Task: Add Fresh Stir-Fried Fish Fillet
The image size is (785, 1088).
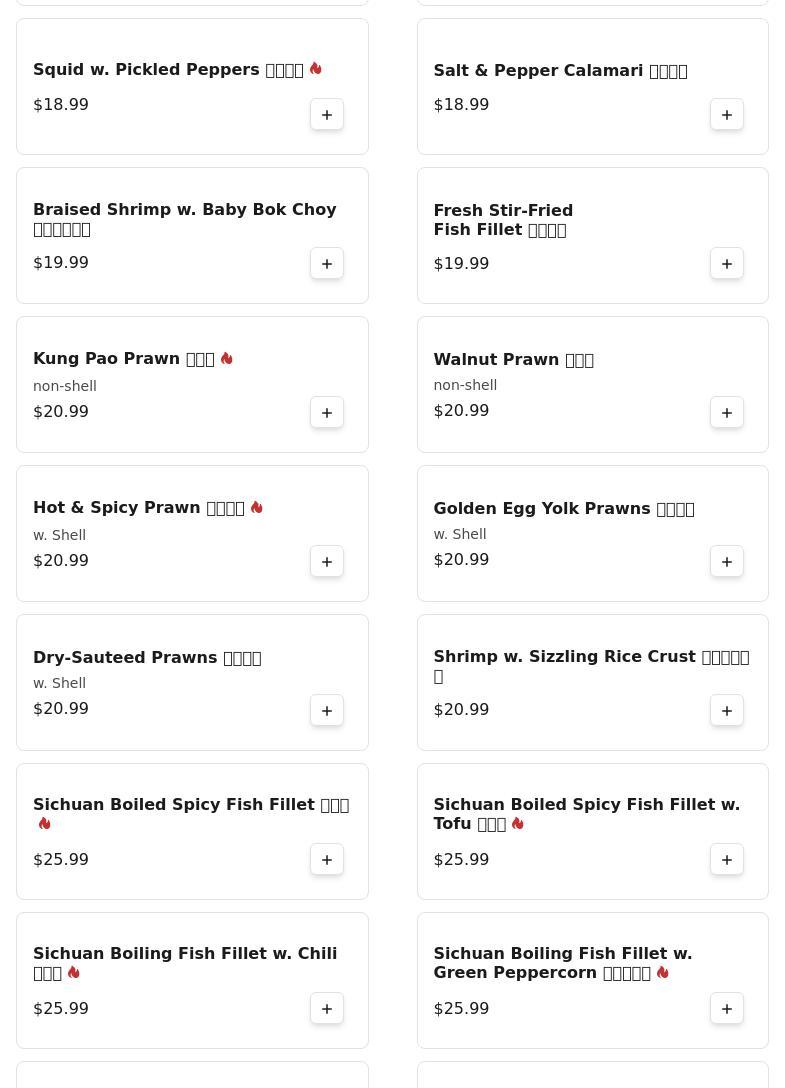Action: coord(727,264)
